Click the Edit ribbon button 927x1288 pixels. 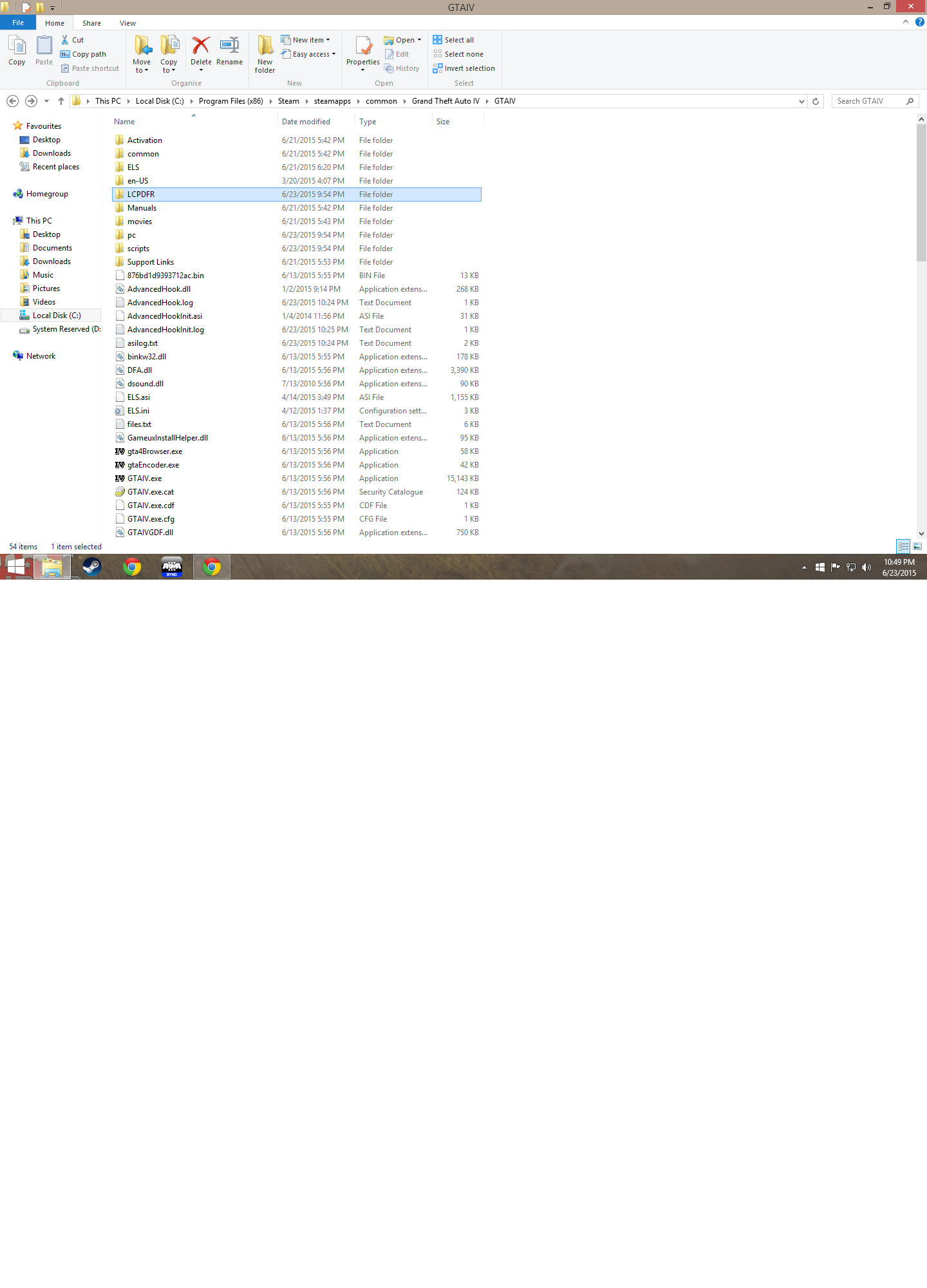click(397, 54)
